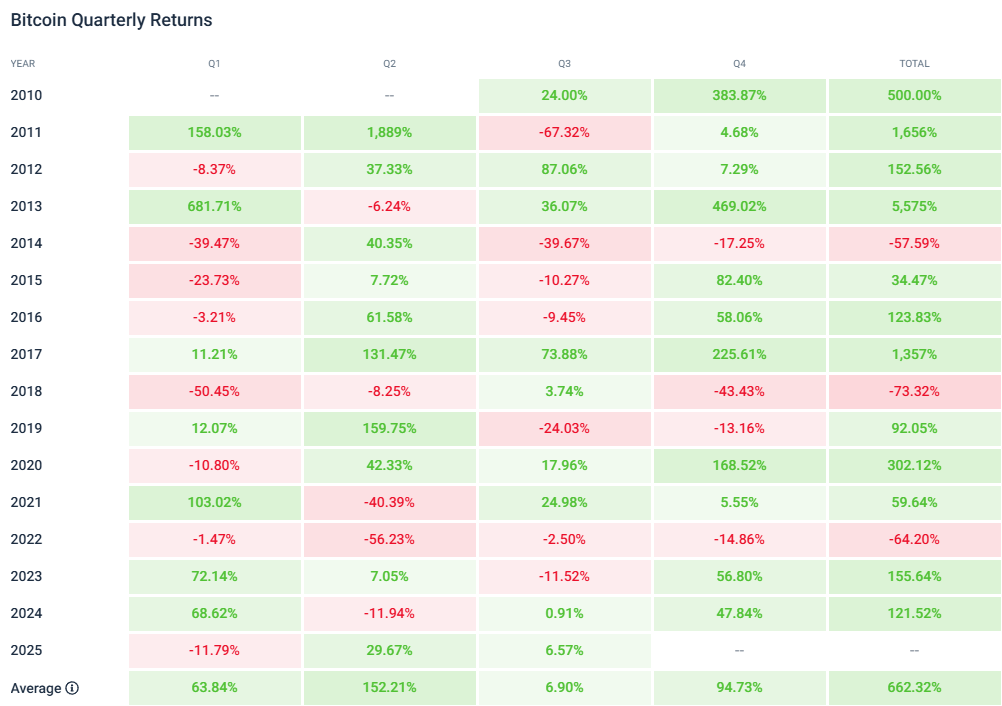
Task: Click the 2011 Q2 cell showing 1,889%
Action: 389,132
